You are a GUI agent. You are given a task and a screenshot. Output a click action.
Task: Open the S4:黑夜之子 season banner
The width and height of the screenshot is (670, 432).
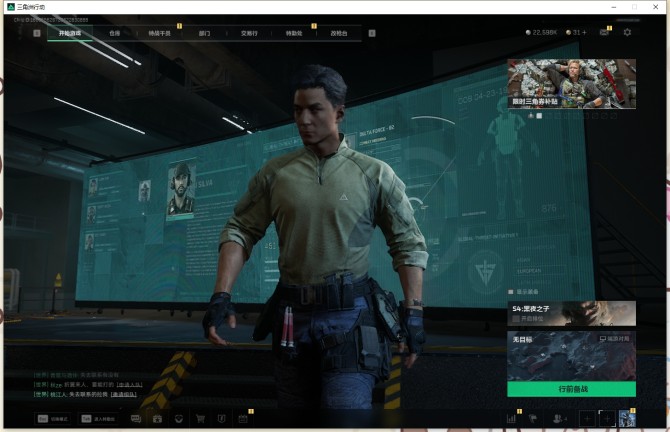pos(572,313)
